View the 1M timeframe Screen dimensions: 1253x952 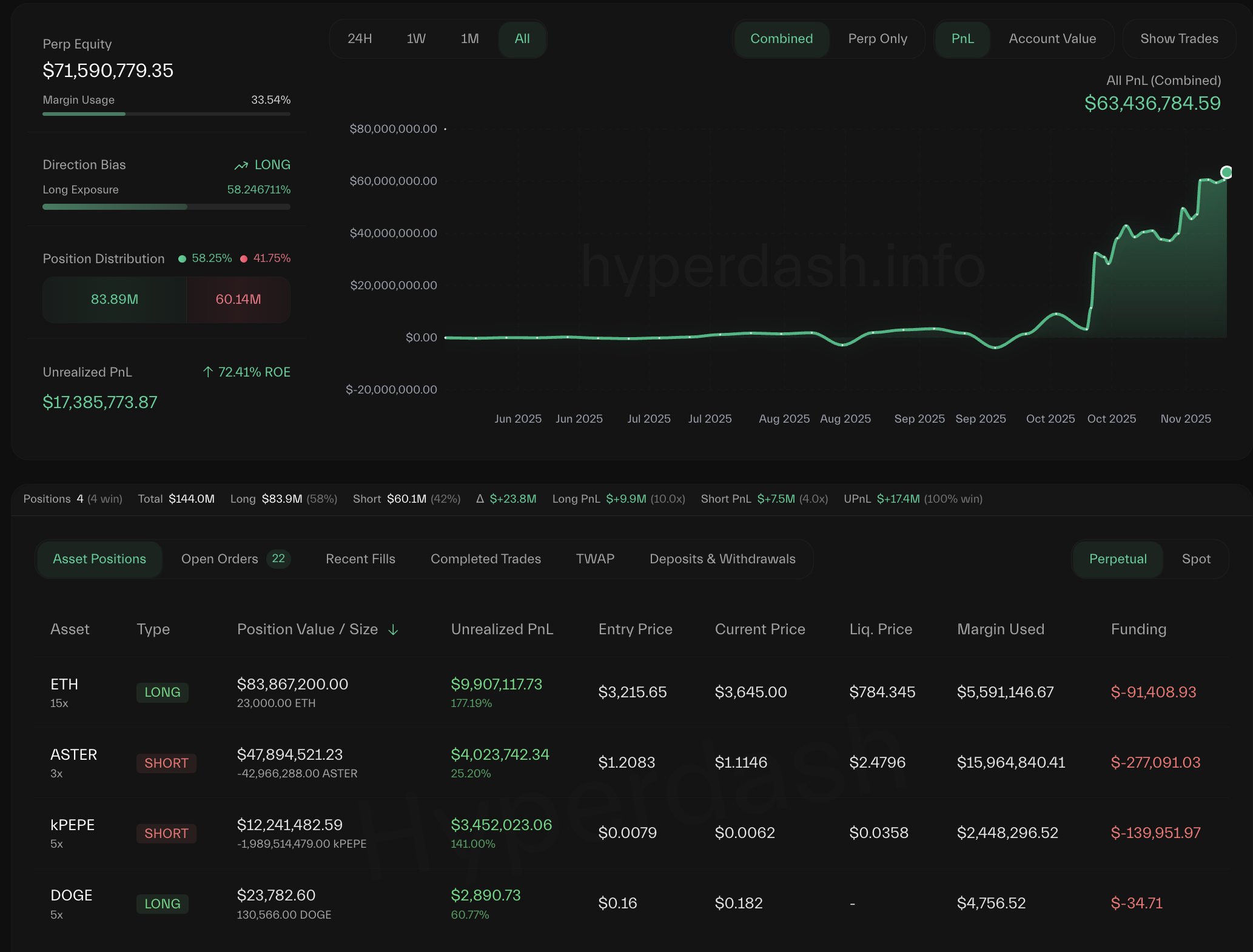(x=469, y=38)
